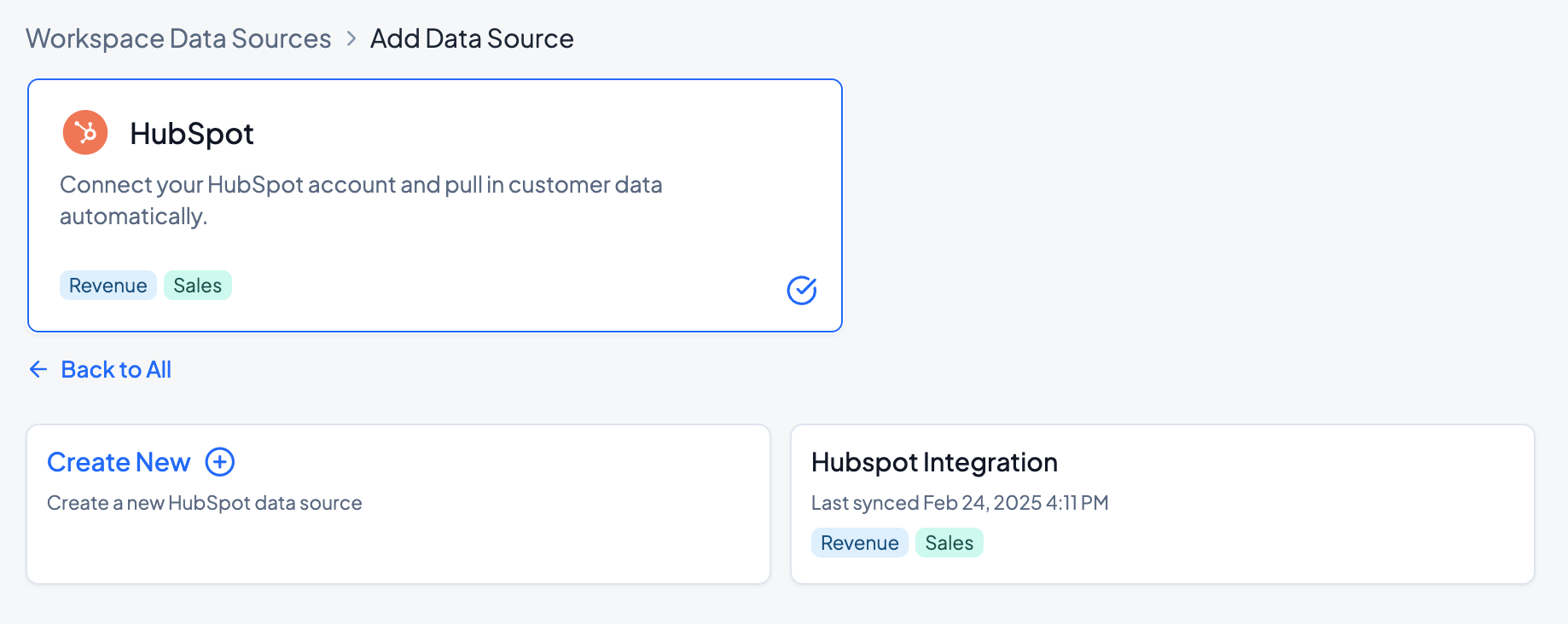1568x624 pixels.
Task: Select Revenue tag under Hubspot Integration
Action: (x=859, y=543)
